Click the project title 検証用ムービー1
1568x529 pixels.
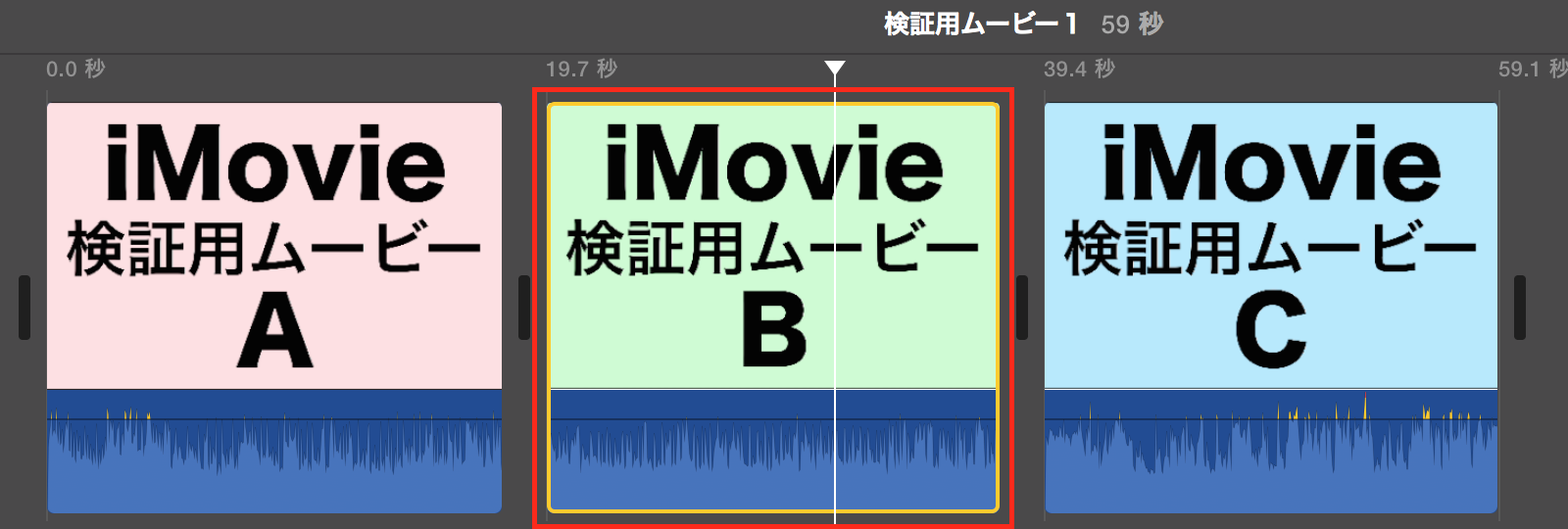(981, 24)
